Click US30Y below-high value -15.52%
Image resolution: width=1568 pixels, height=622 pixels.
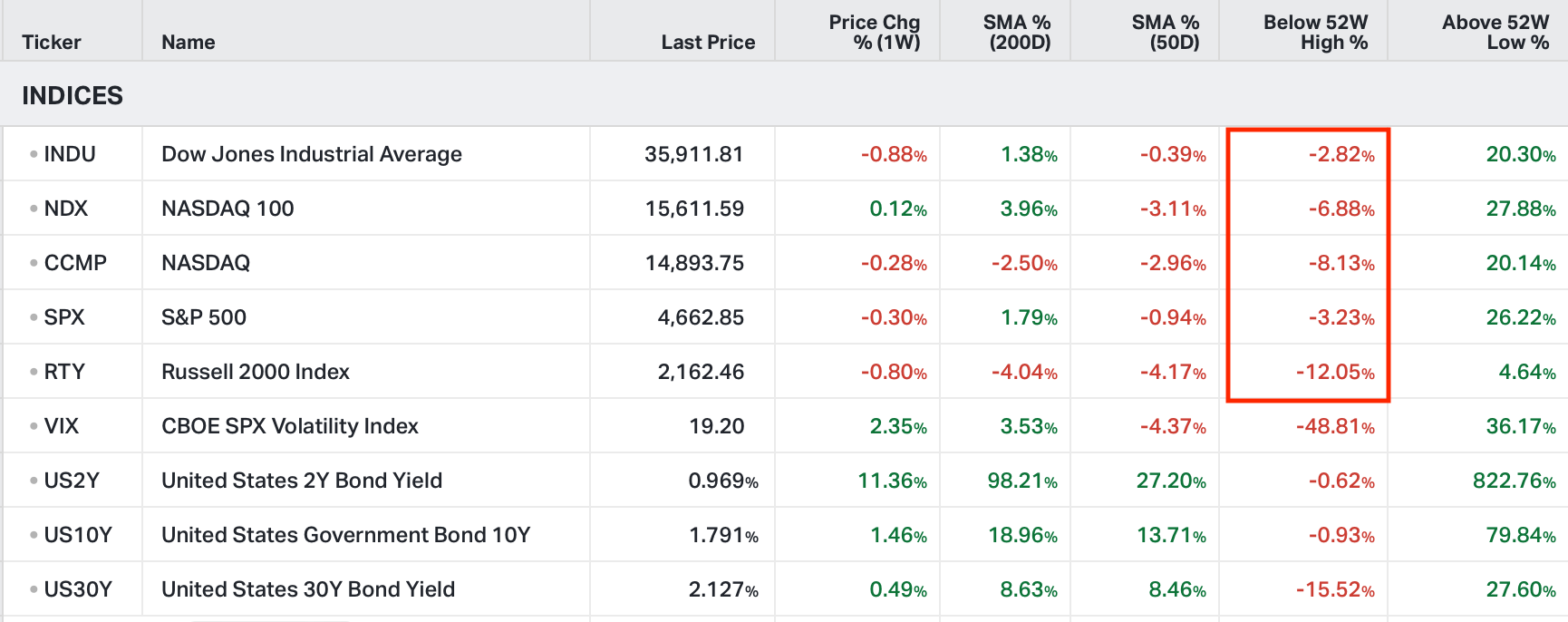(x=1335, y=589)
